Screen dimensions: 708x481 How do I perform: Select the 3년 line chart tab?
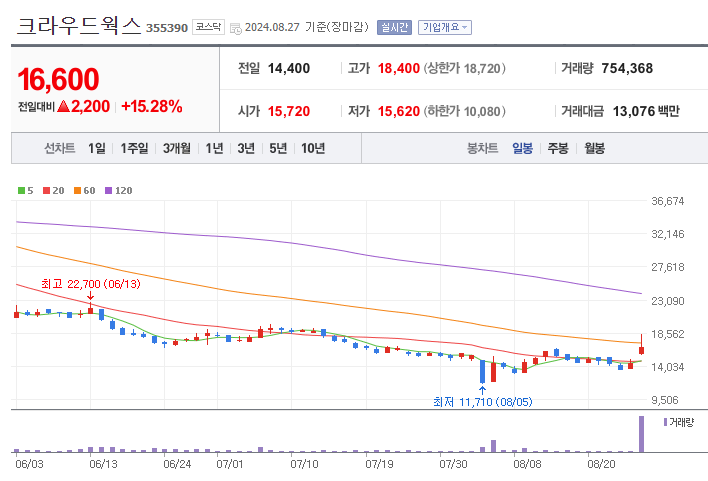click(246, 148)
